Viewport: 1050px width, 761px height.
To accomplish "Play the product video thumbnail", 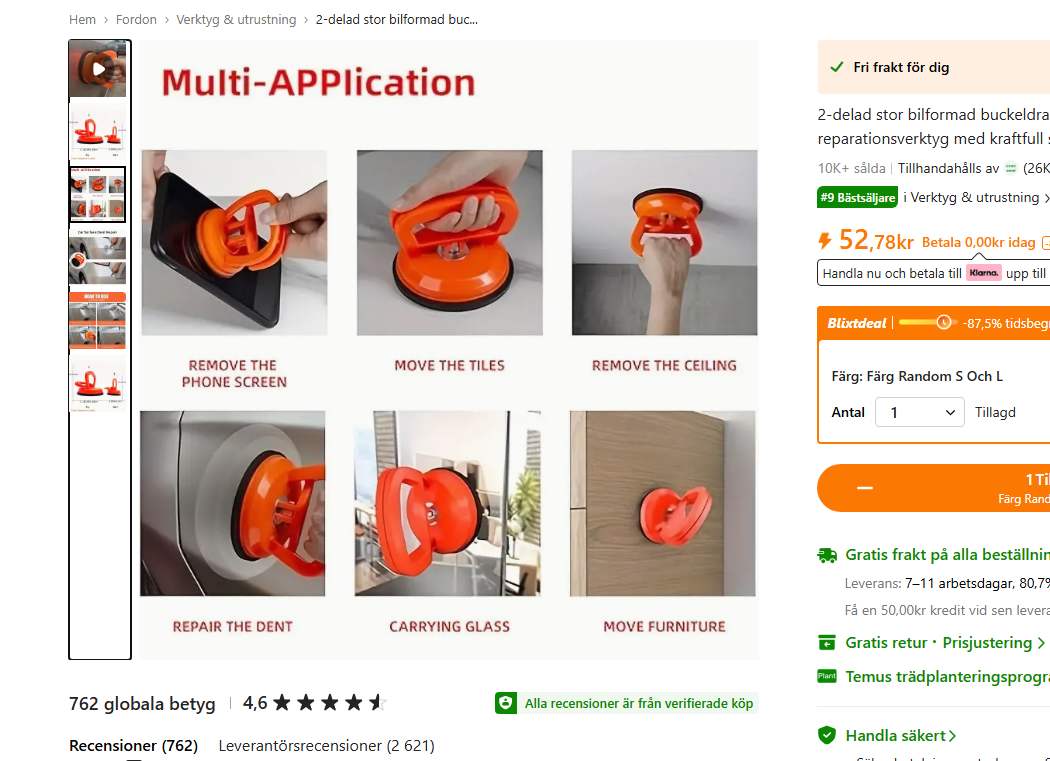I will click(x=98, y=69).
